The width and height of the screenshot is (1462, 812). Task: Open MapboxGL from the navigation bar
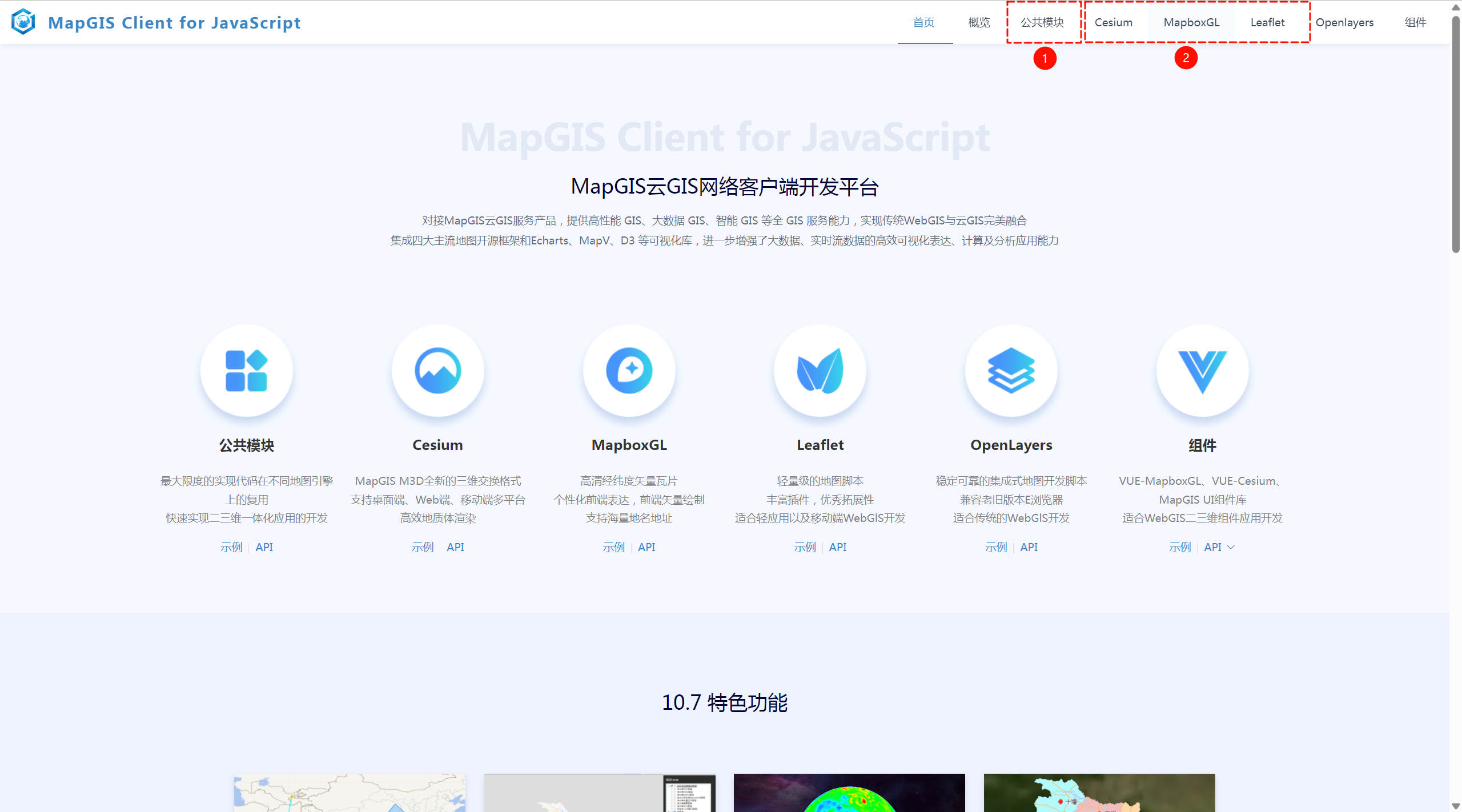coord(1191,23)
